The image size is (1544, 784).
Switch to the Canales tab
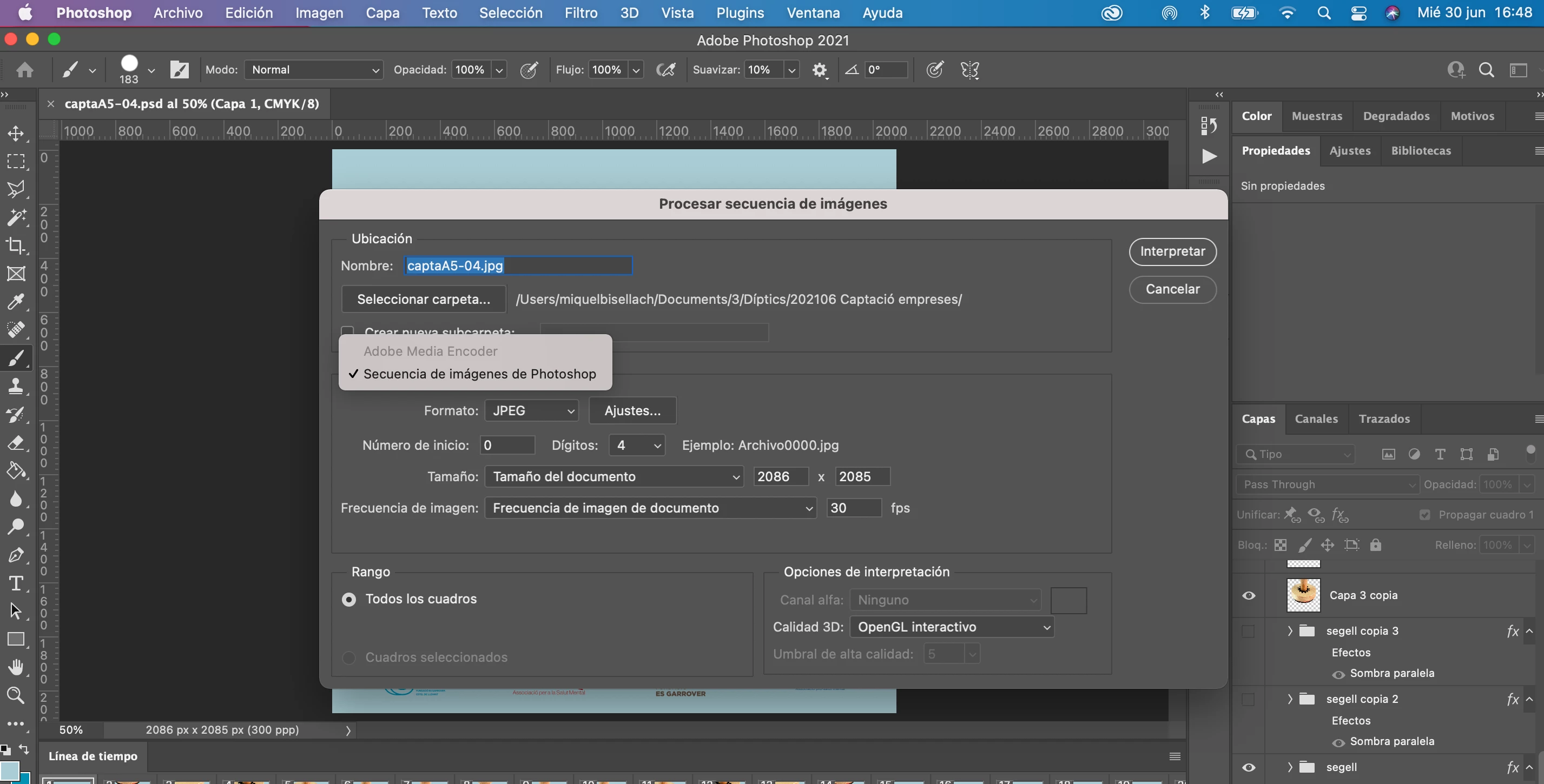click(x=1316, y=418)
